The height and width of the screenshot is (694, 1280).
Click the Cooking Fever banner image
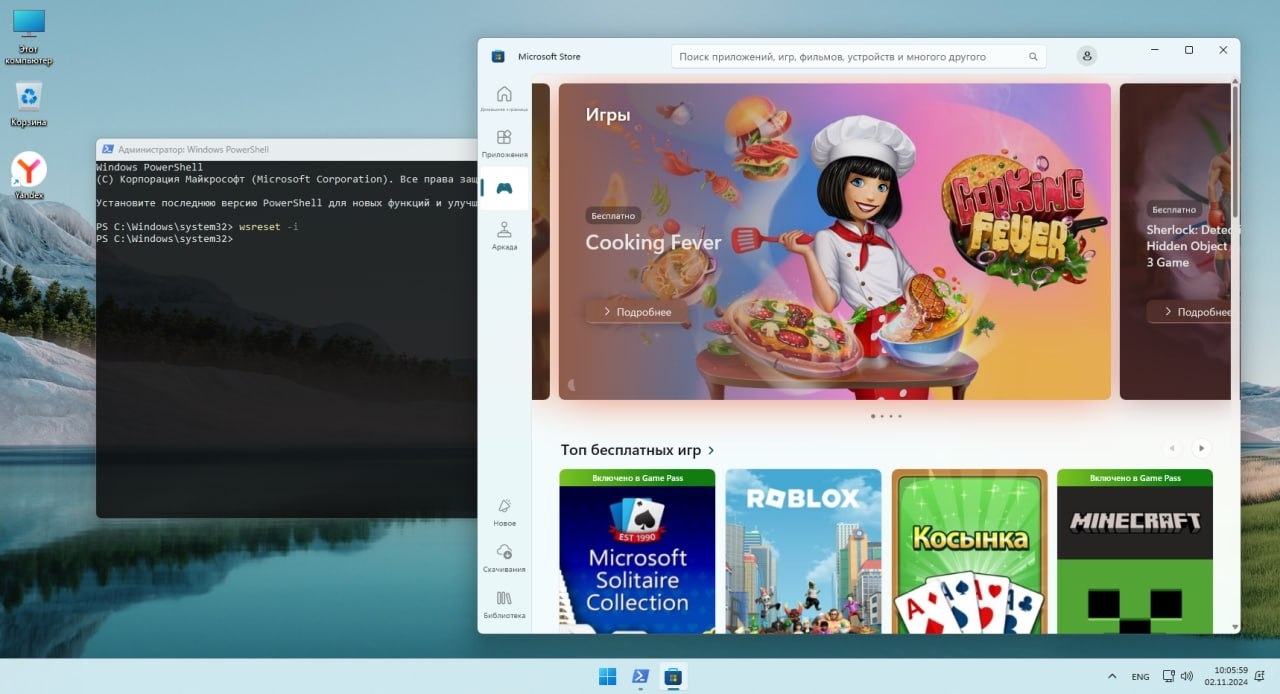834,241
